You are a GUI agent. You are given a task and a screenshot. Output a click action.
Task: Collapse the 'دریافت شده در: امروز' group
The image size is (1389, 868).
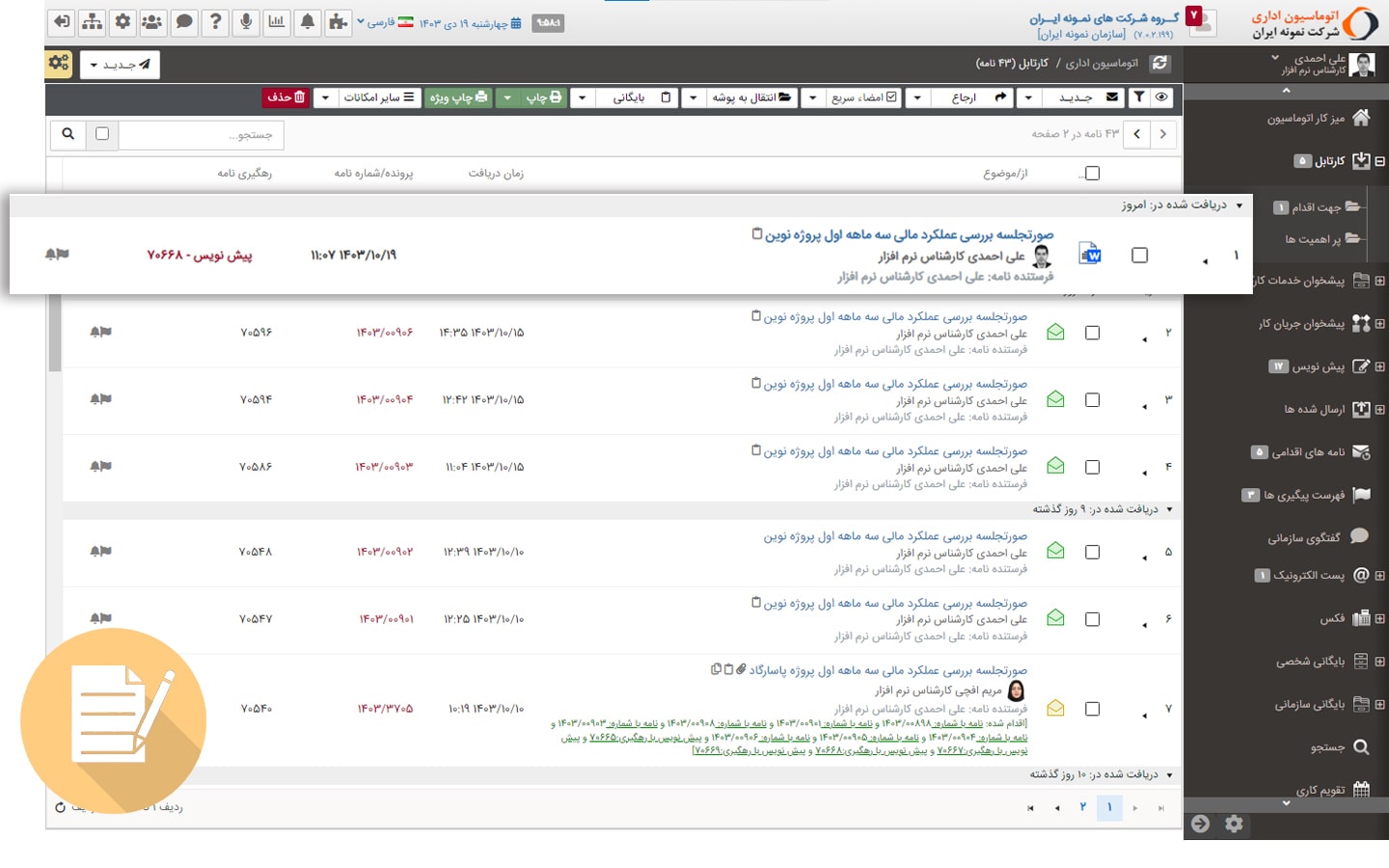[x=1239, y=205]
